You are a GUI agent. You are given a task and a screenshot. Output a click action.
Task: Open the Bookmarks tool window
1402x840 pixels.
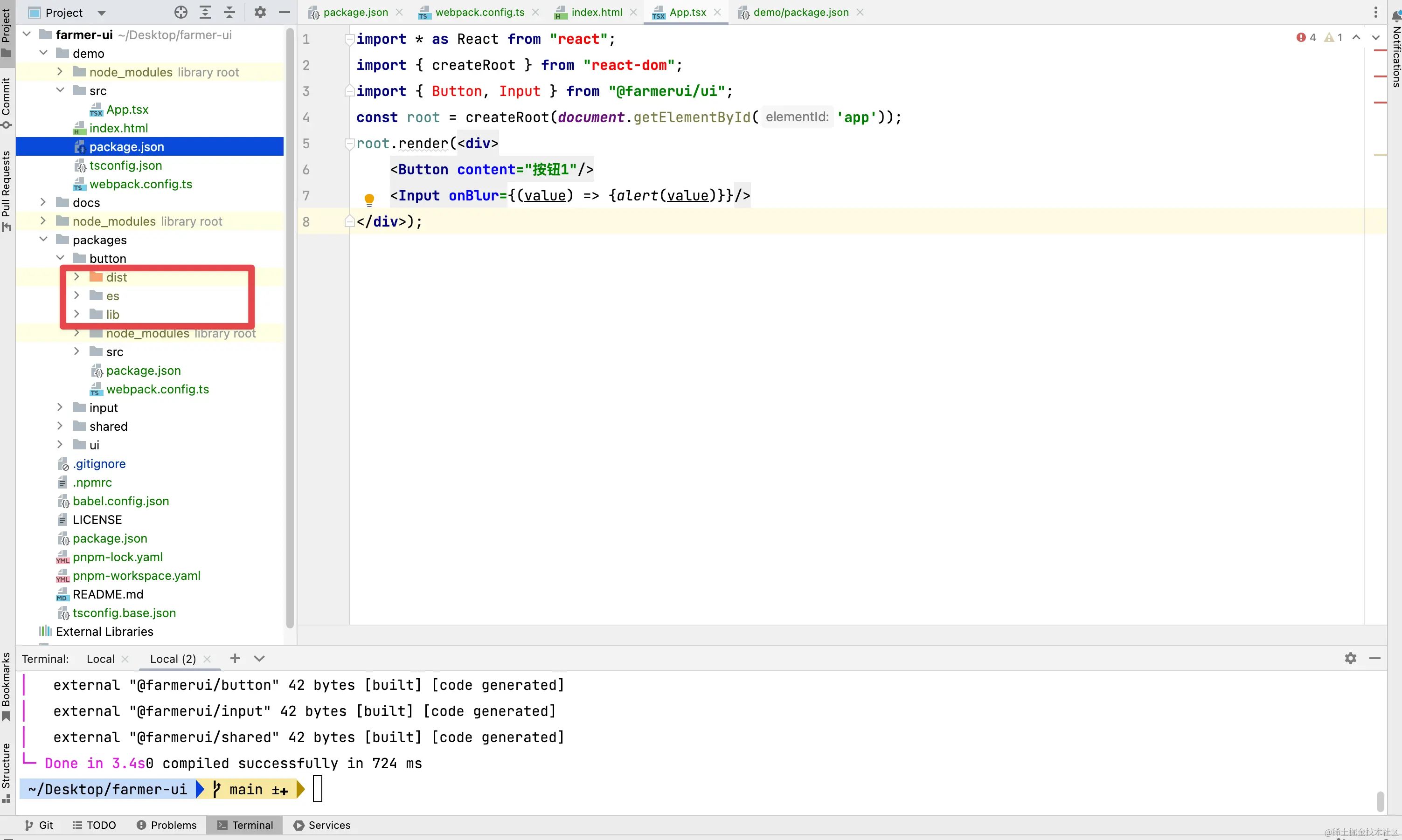click(6, 687)
